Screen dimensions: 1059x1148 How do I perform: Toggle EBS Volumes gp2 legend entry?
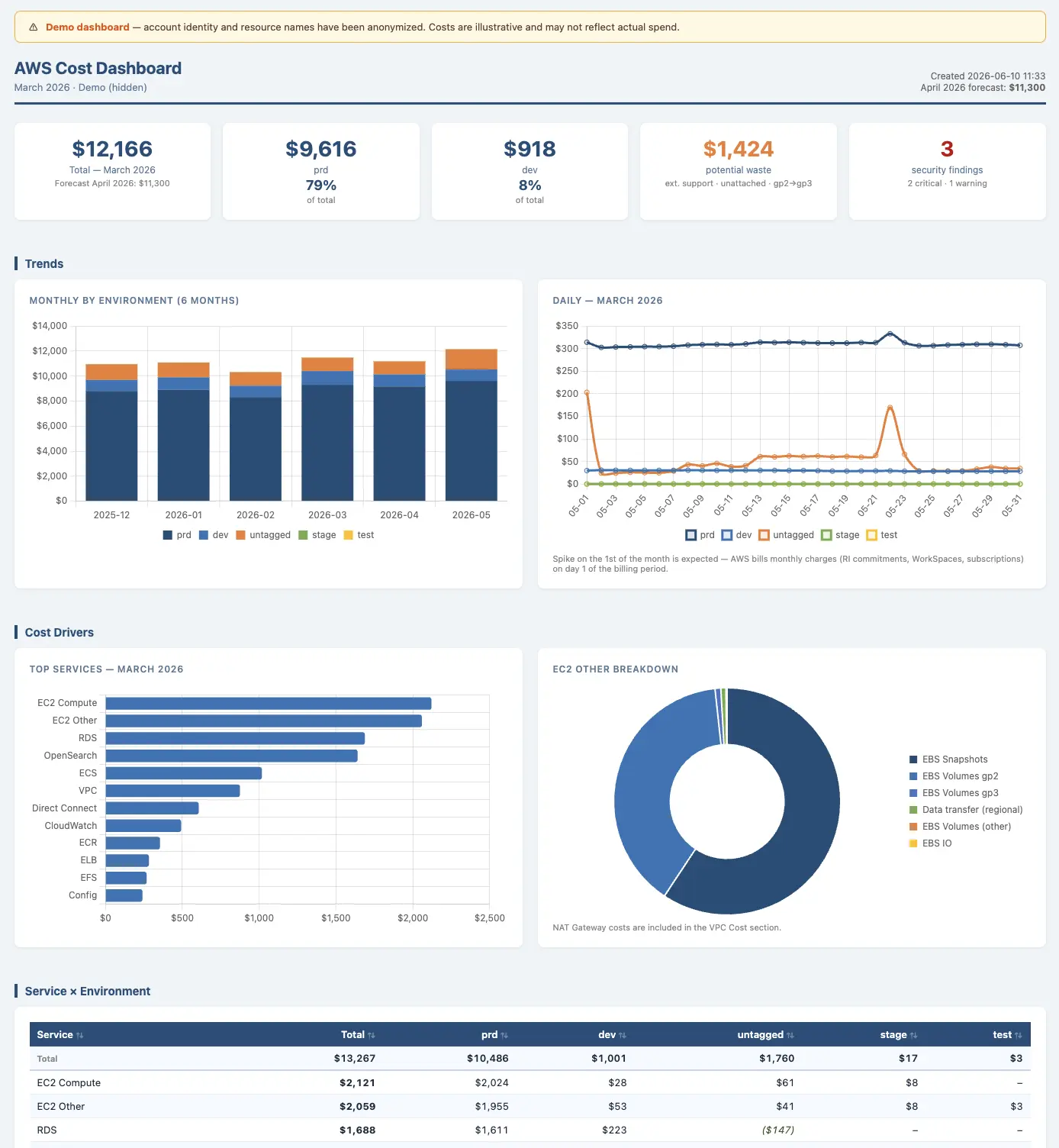[x=954, y=776]
